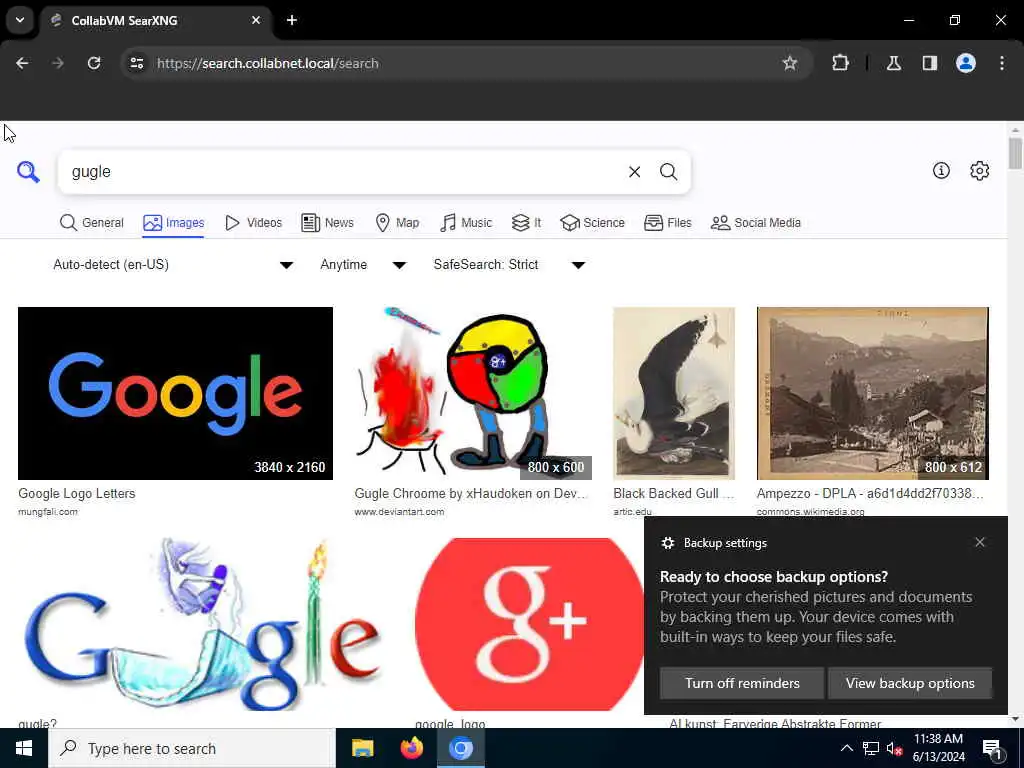Go back in browser history

click(22, 63)
